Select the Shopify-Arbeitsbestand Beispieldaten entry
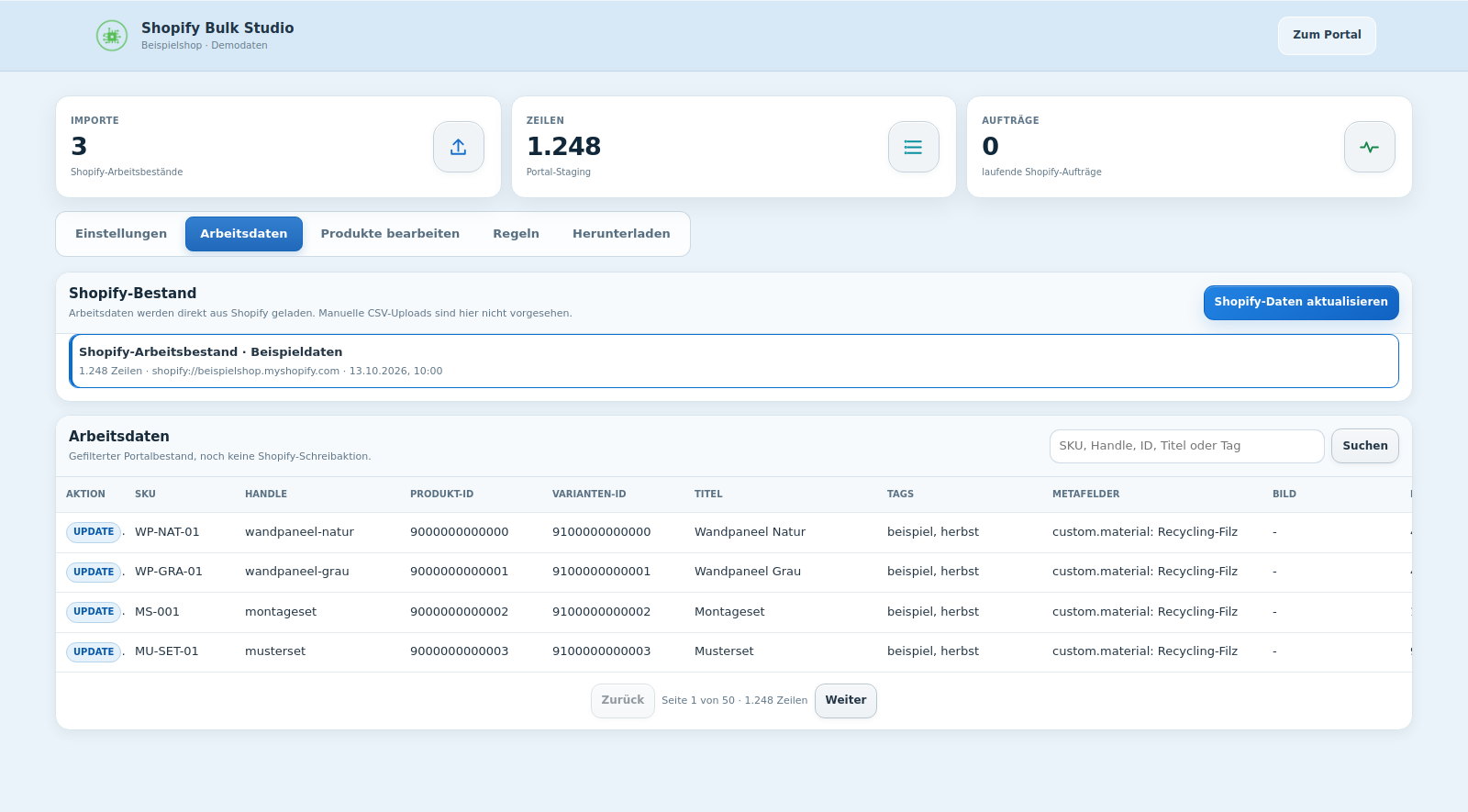 click(x=734, y=361)
